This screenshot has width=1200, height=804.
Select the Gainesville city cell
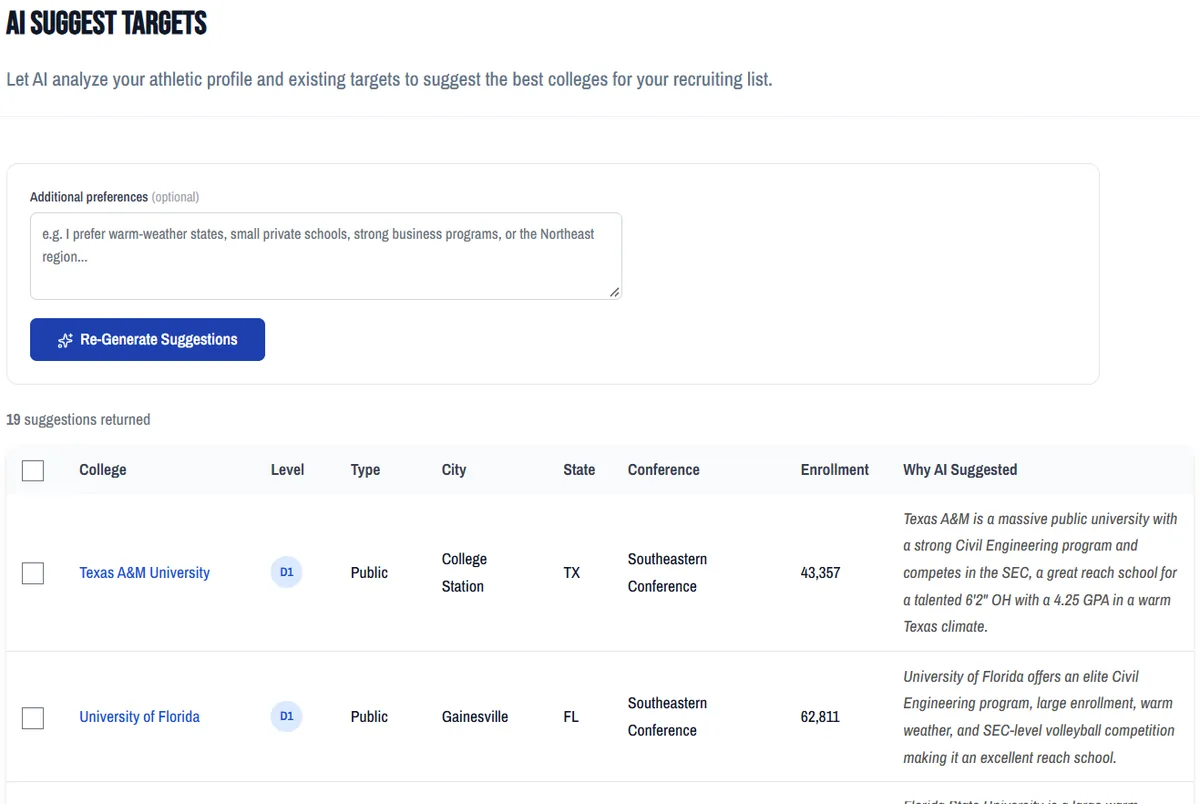click(x=475, y=717)
